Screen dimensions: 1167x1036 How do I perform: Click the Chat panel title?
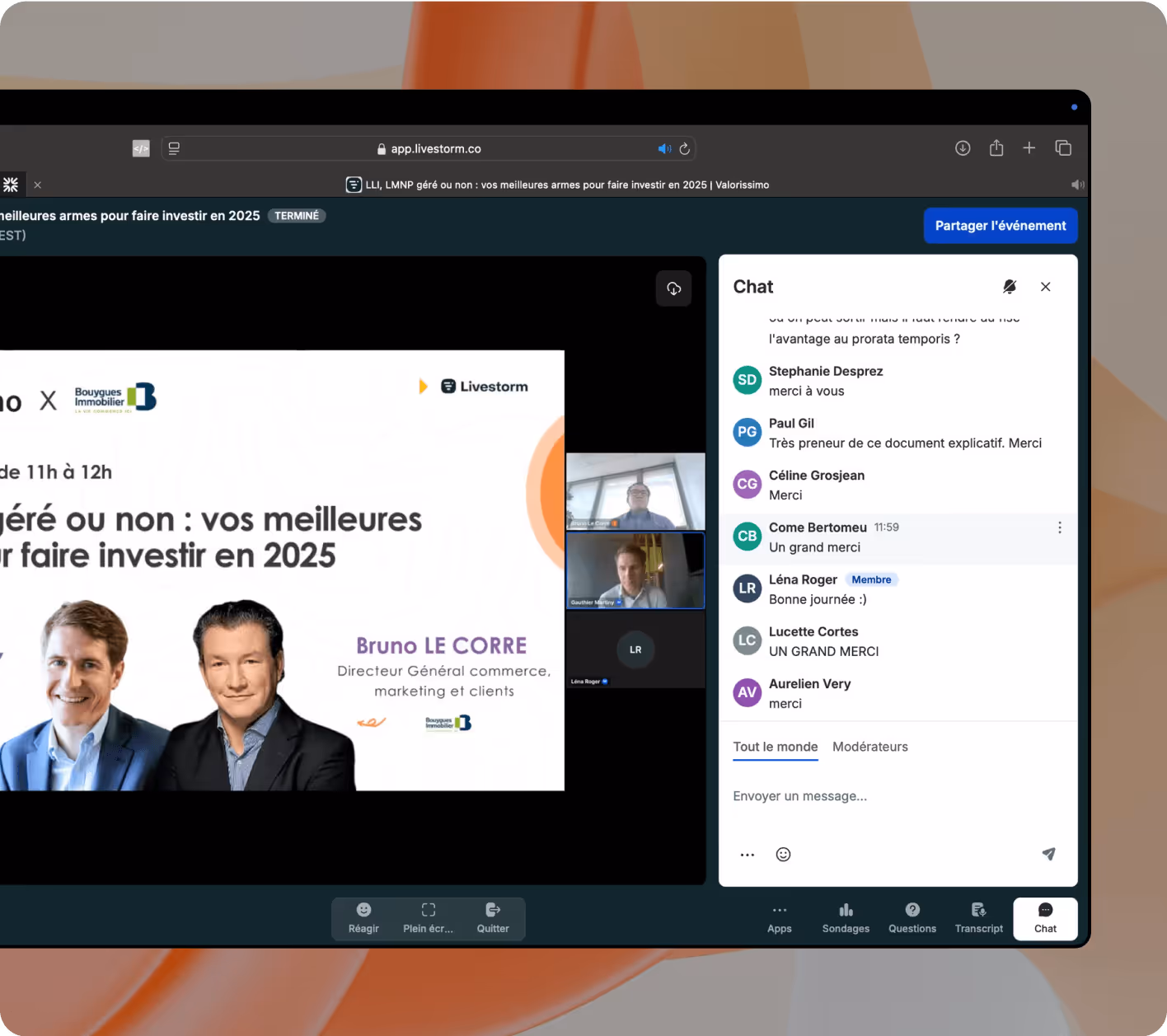pyautogui.click(x=753, y=287)
